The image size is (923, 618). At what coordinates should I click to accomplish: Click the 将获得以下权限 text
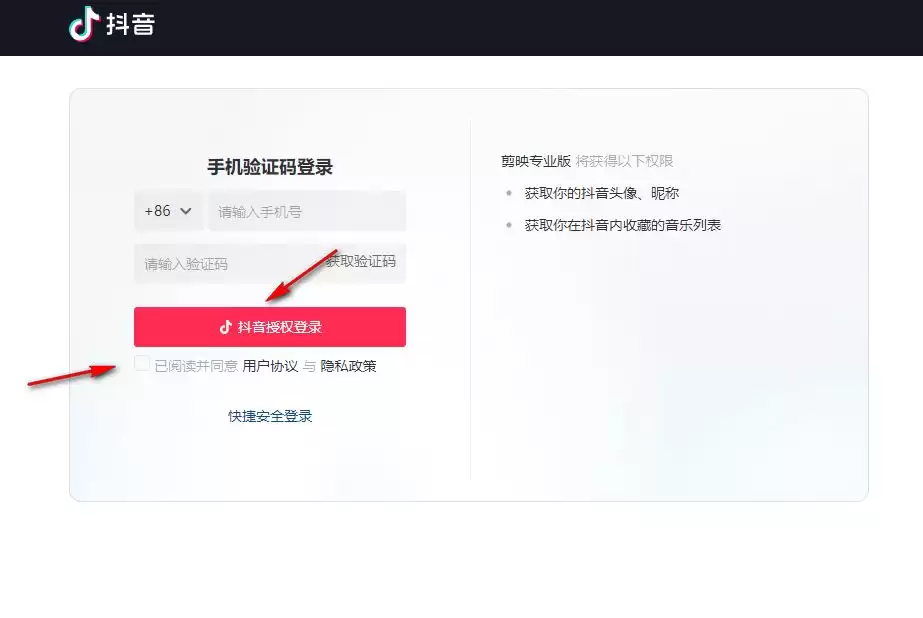point(625,161)
